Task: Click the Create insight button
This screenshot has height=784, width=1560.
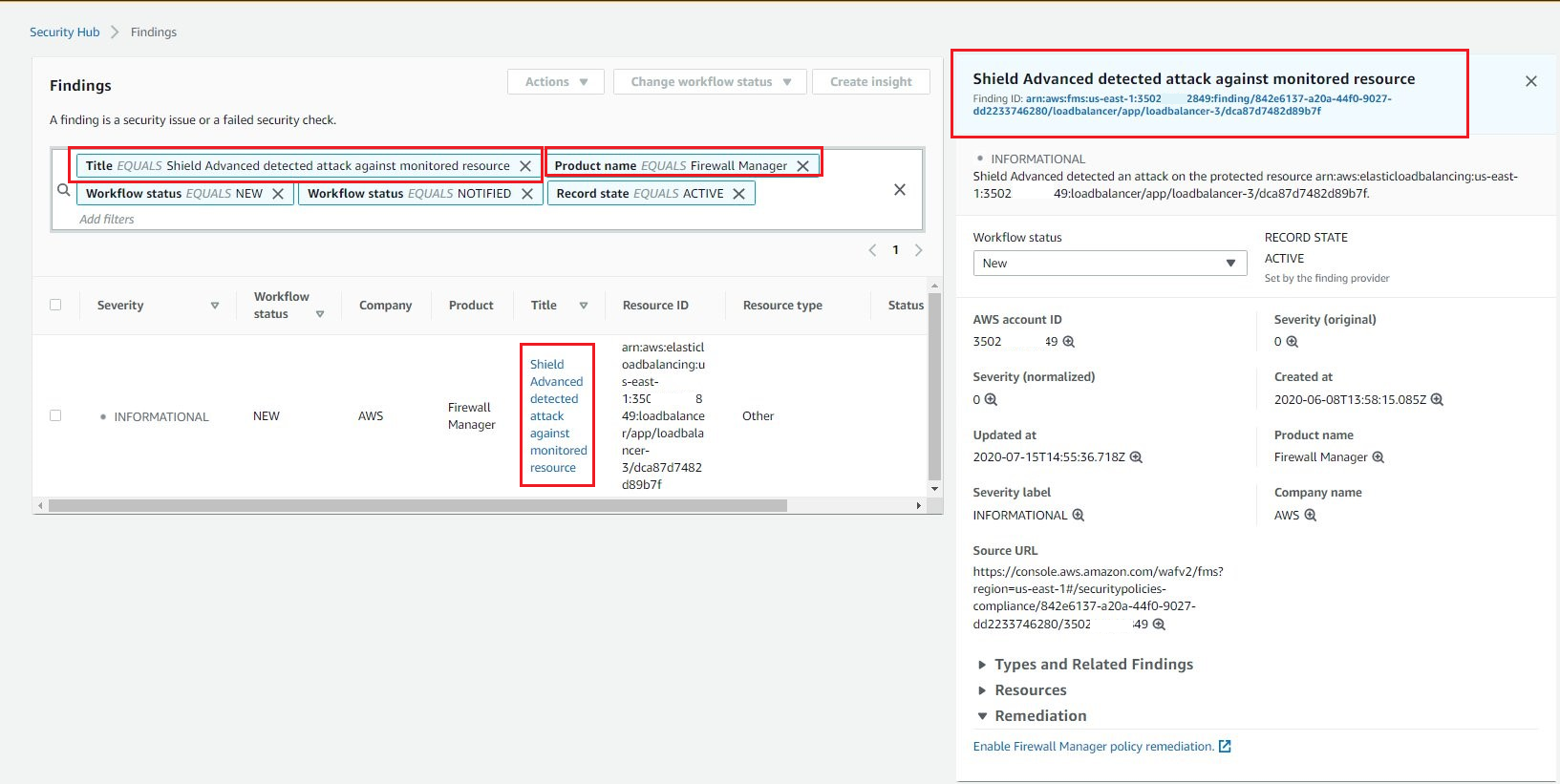Action: pos(871,82)
